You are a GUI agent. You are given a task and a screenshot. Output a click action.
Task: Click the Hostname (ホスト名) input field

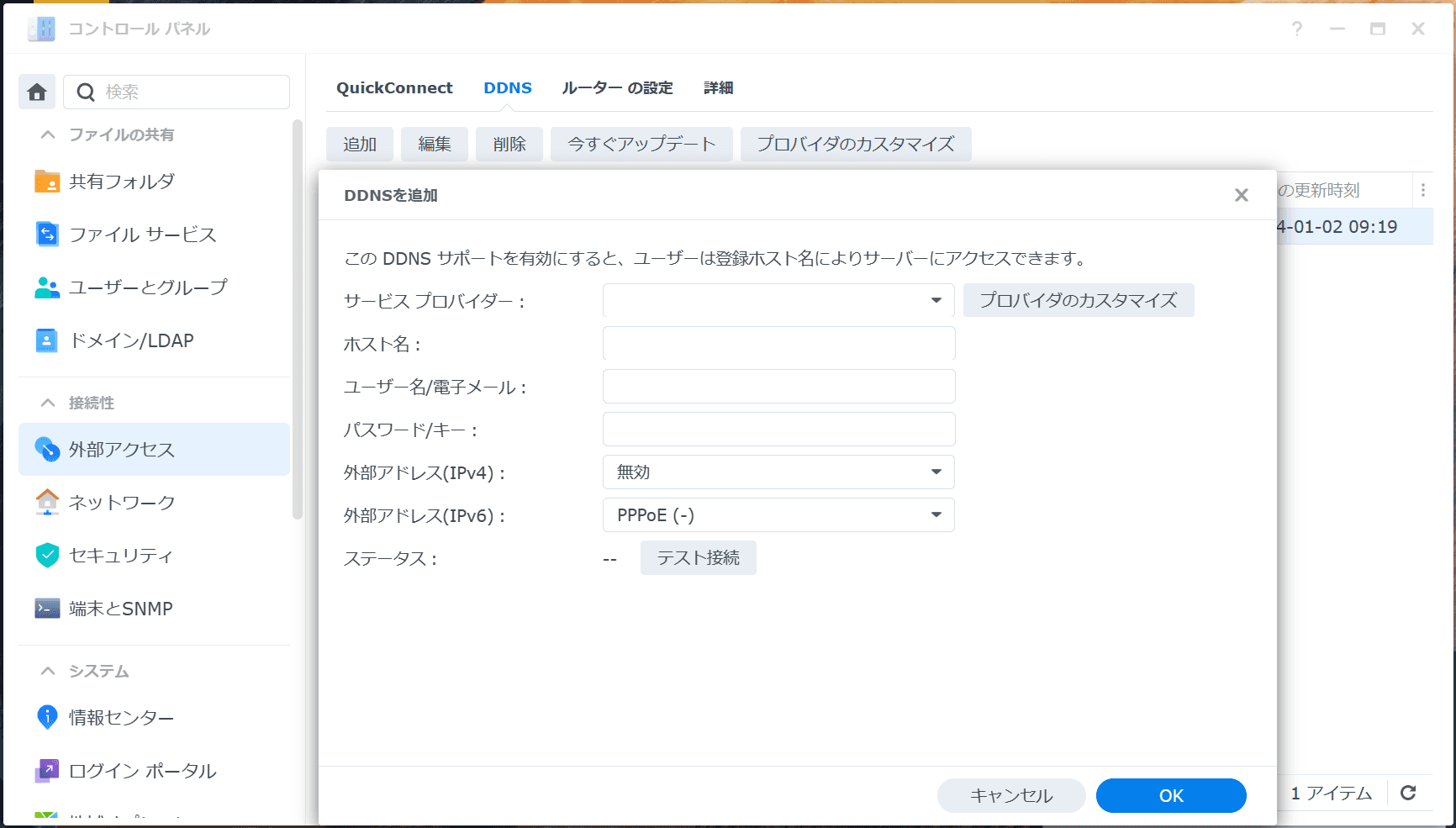click(778, 343)
